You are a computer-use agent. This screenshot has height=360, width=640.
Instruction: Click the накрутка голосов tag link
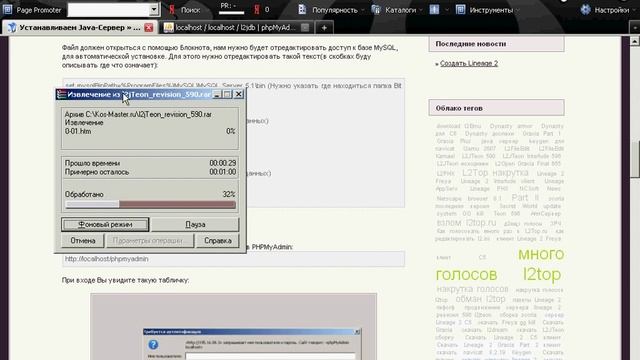(x=472, y=289)
